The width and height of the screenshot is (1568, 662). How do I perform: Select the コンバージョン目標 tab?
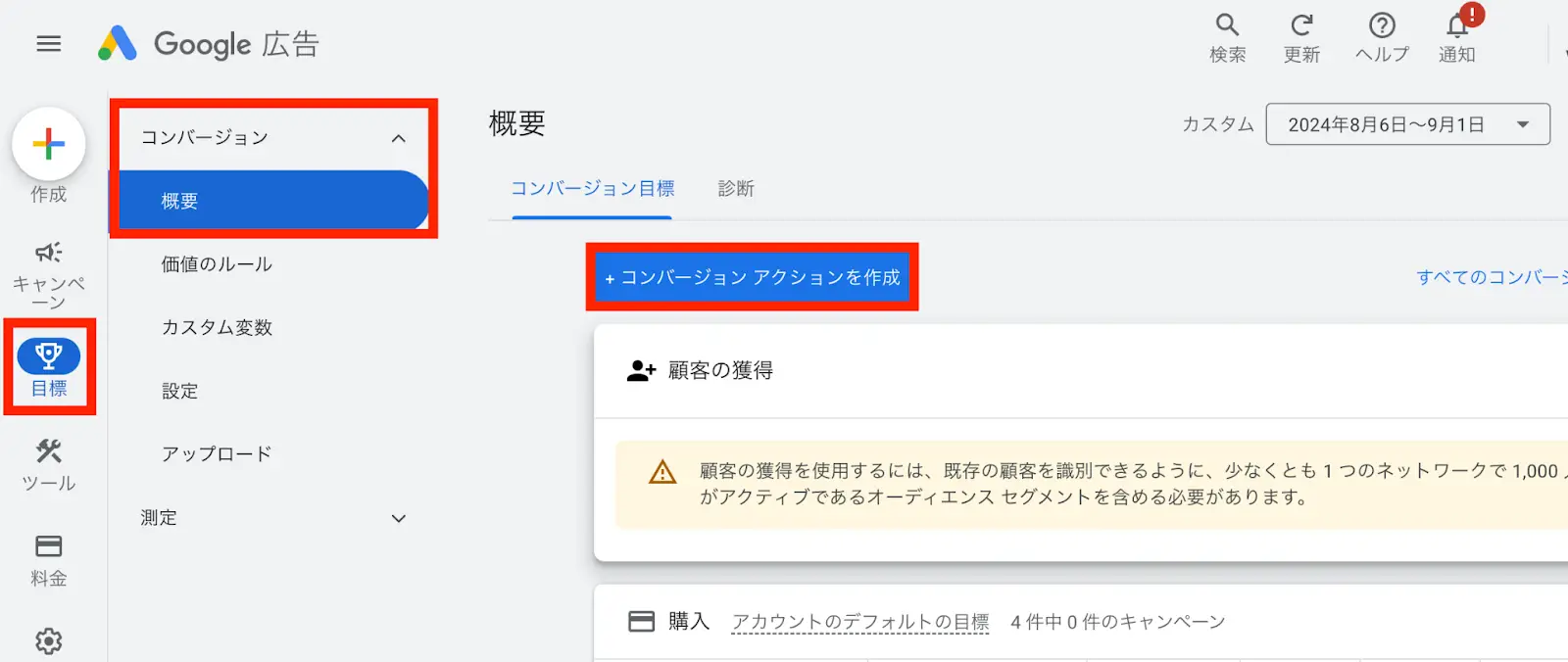click(x=592, y=188)
